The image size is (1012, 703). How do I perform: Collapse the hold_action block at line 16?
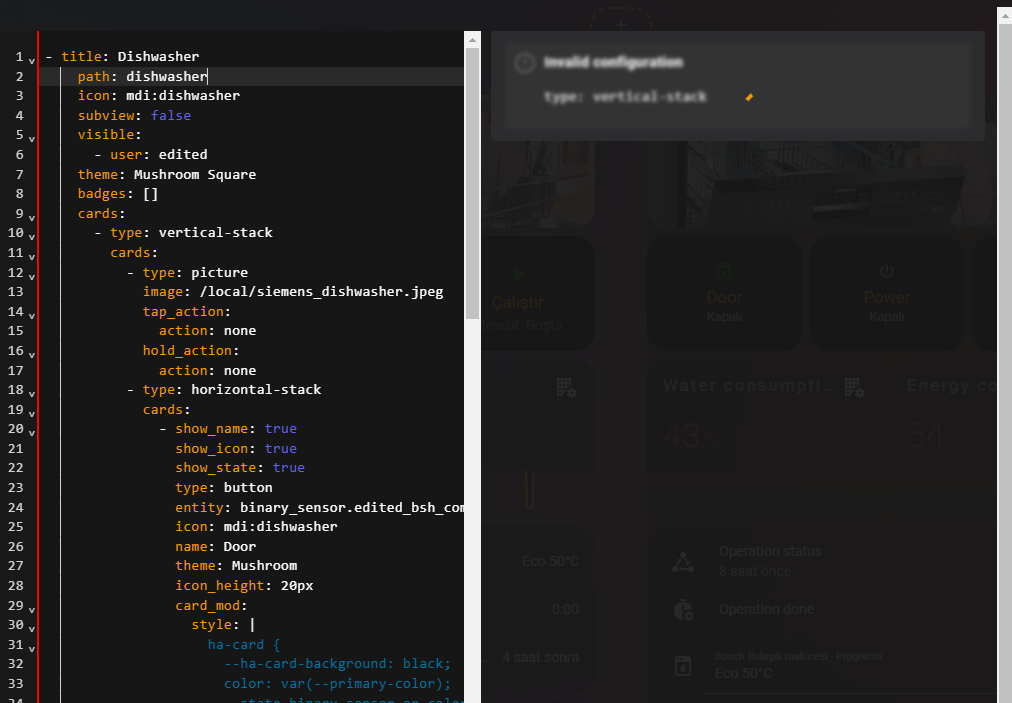click(x=32, y=354)
